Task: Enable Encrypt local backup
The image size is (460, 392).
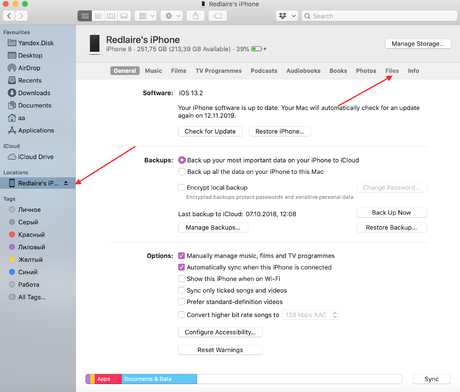Action: click(181, 187)
